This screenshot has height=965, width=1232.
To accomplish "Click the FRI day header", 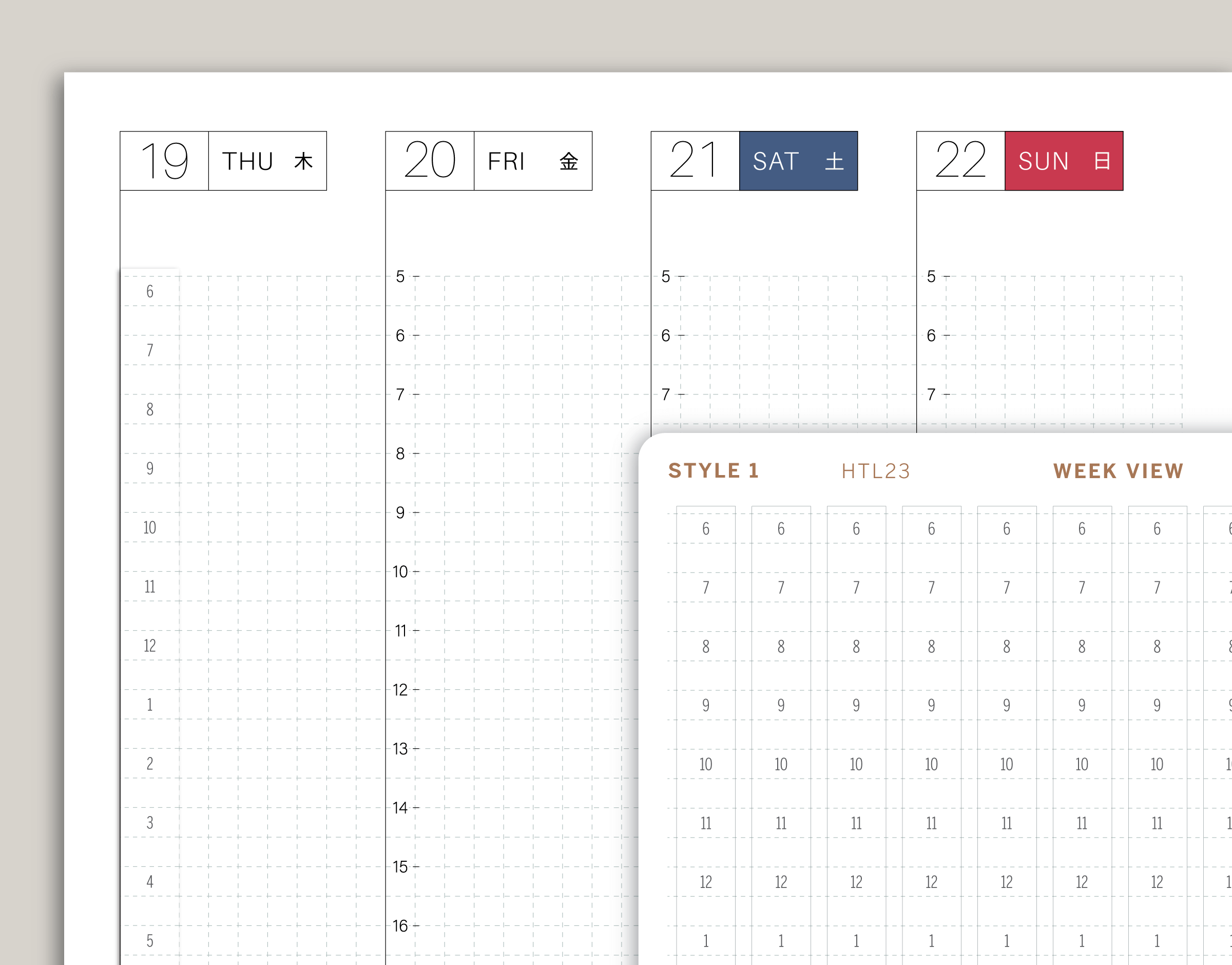I will coord(507,162).
